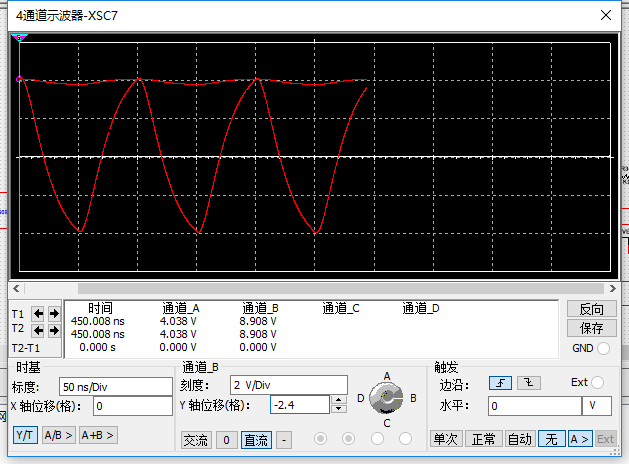Screen dimensions: 629x464
Task: Turn the channel selector knob
Action: tap(386, 398)
